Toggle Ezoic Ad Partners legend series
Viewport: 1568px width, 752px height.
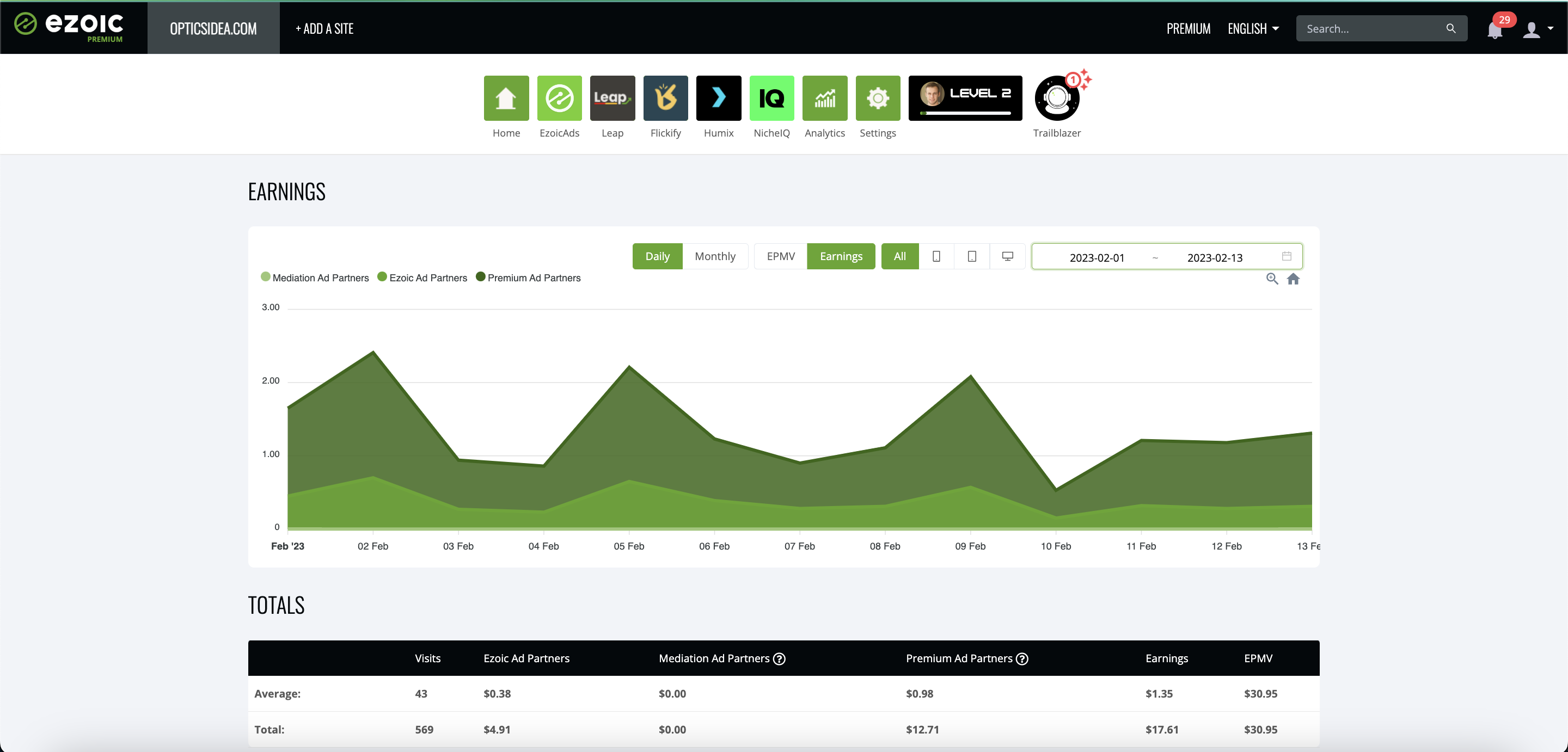coord(422,278)
